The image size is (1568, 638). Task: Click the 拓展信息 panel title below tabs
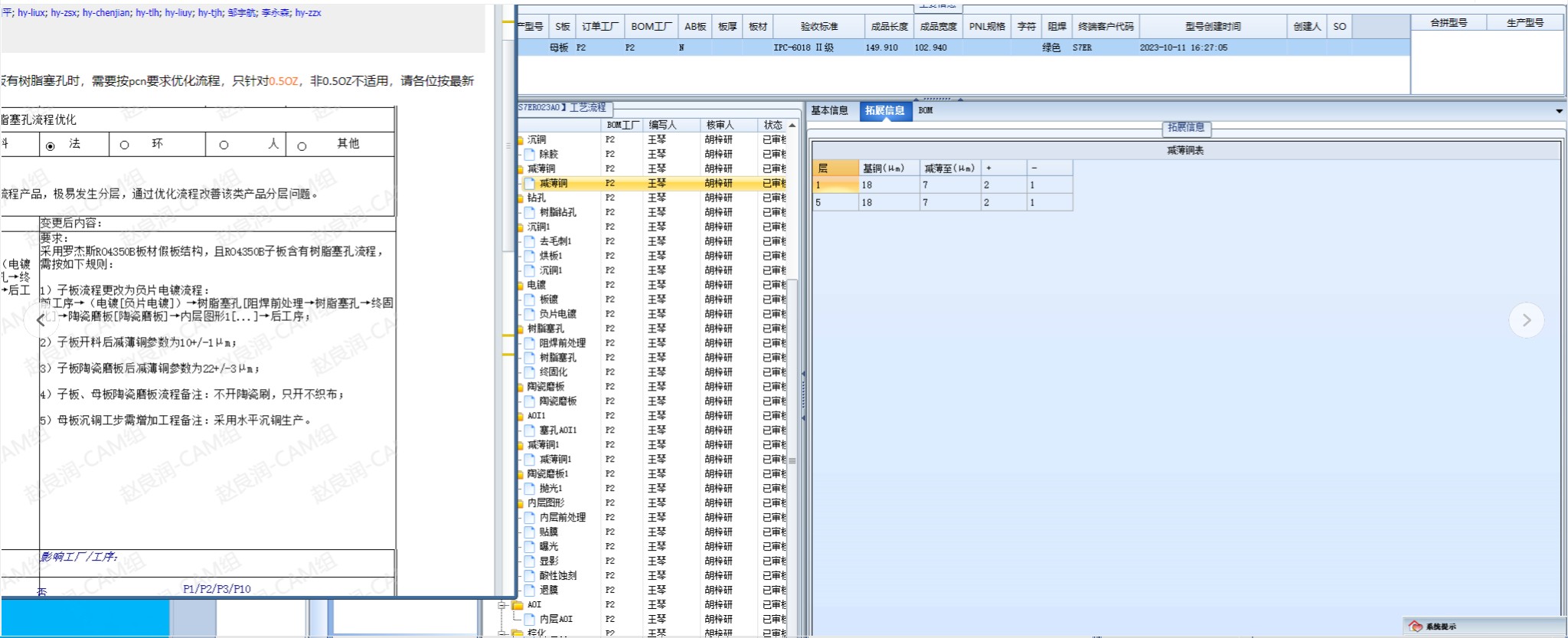click(x=1185, y=128)
